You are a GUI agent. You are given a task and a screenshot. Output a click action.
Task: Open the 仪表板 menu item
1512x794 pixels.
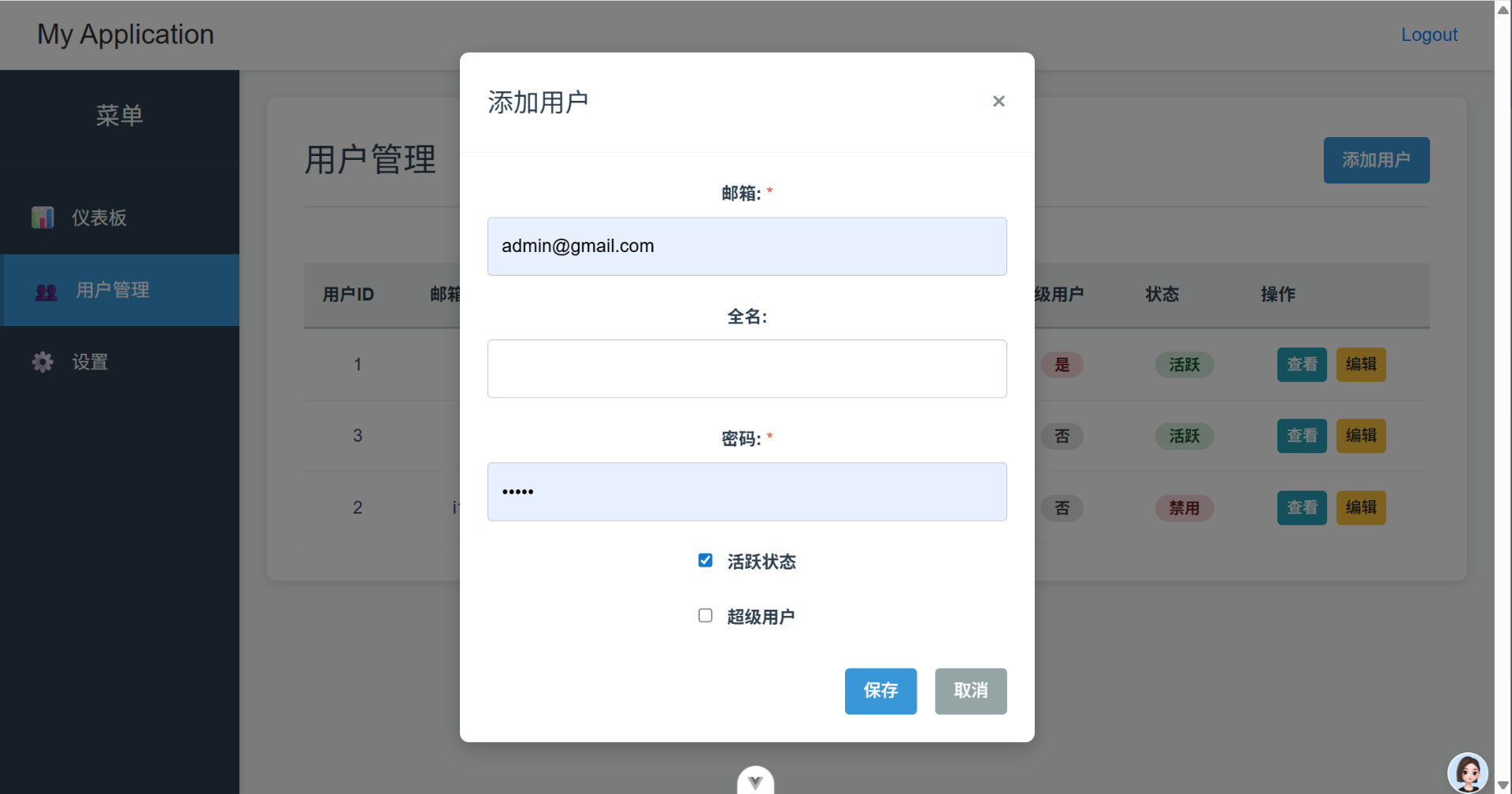(x=99, y=218)
